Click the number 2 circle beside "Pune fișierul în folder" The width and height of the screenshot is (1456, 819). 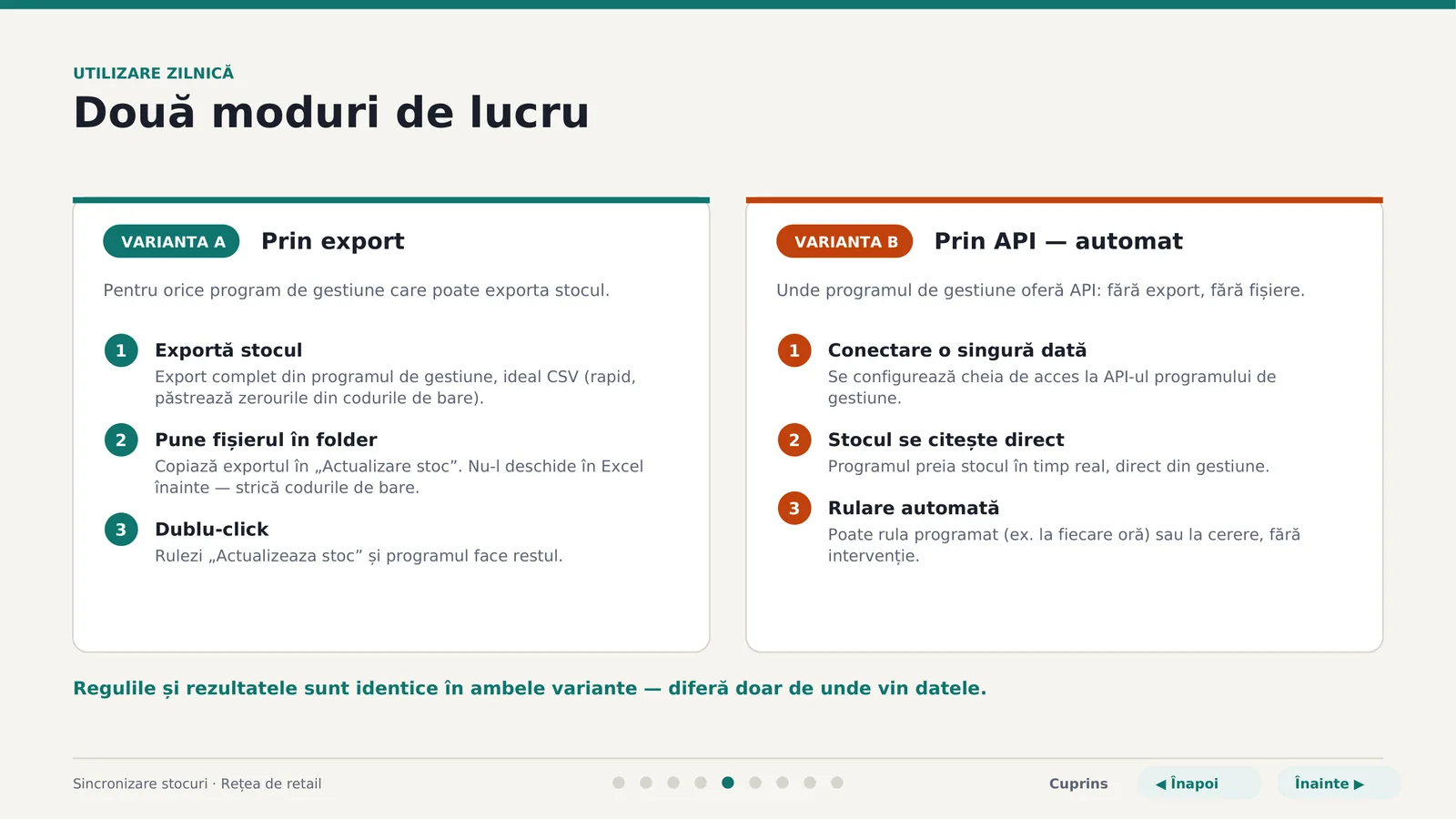(121, 440)
